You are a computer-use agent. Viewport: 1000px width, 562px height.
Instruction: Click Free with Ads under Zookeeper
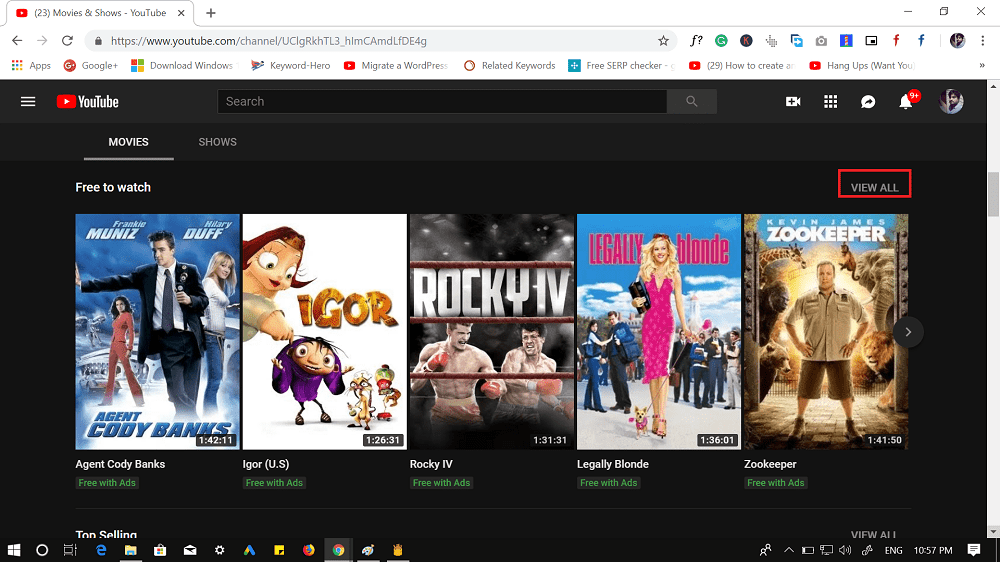click(x=776, y=482)
